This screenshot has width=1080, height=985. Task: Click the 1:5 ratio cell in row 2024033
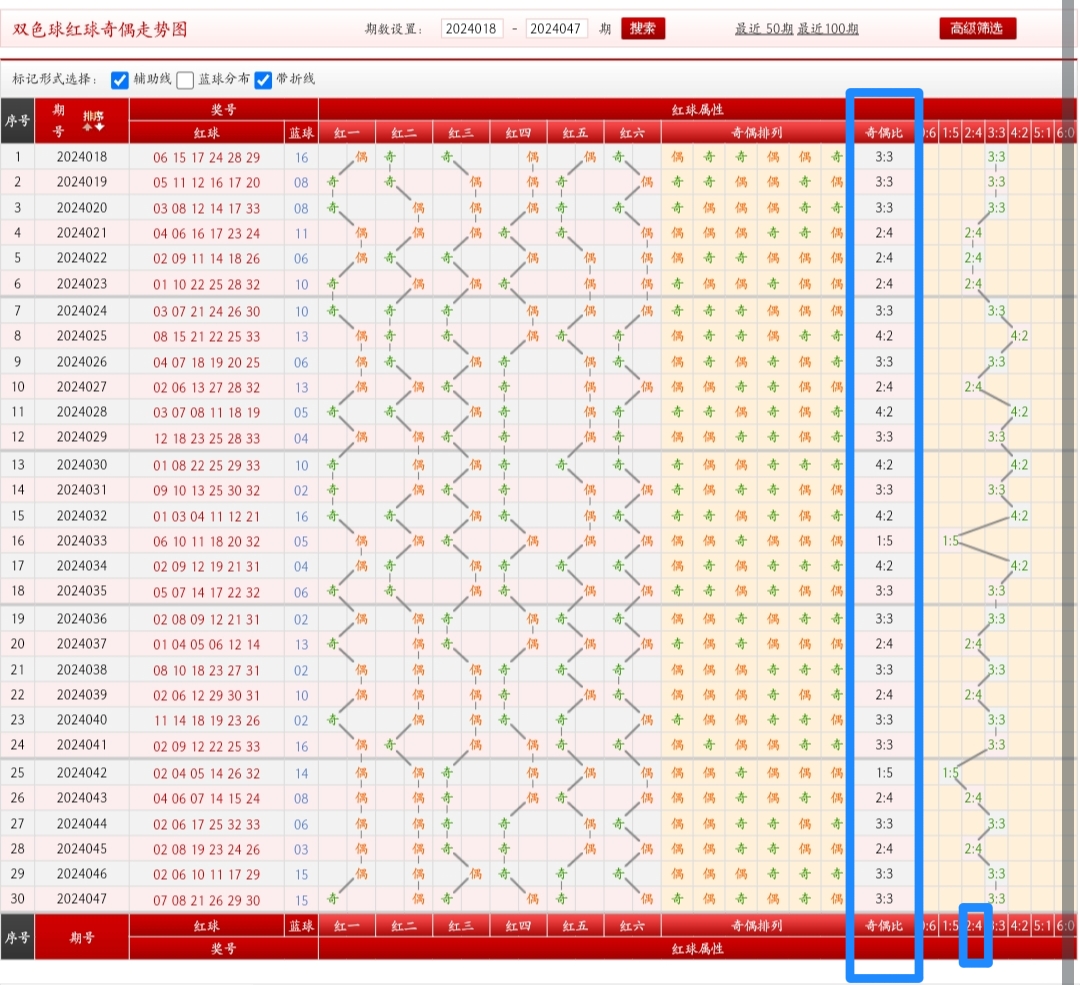point(884,541)
